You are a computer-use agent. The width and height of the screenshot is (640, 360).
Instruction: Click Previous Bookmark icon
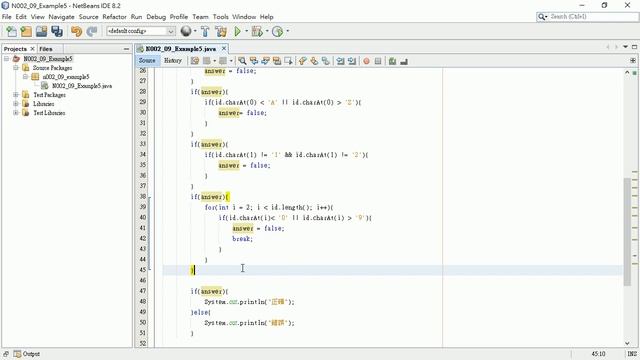(x=302, y=61)
